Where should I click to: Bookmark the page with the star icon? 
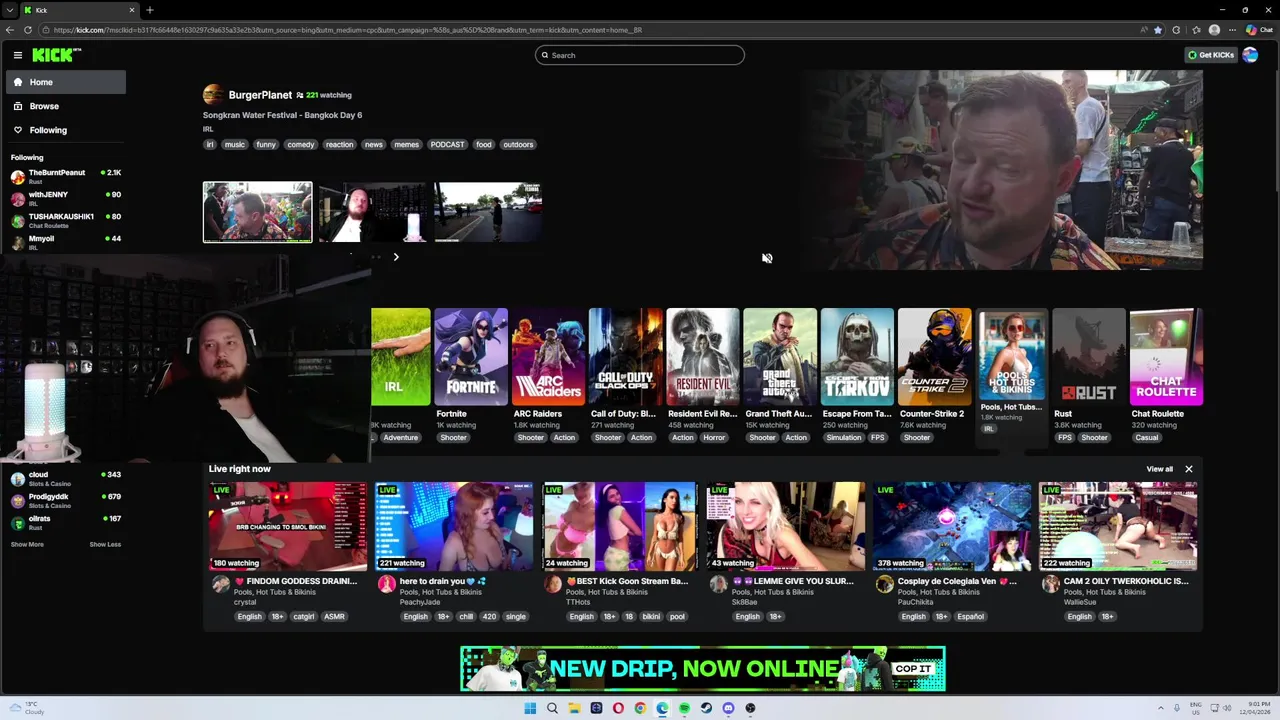coord(1158,30)
